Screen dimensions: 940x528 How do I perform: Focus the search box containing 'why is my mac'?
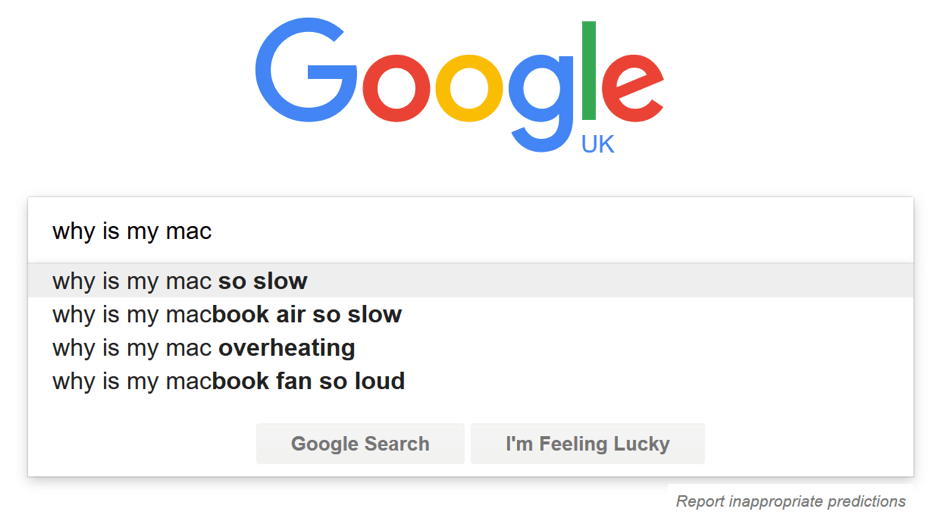pyautogui.click(x=471, y=230)
